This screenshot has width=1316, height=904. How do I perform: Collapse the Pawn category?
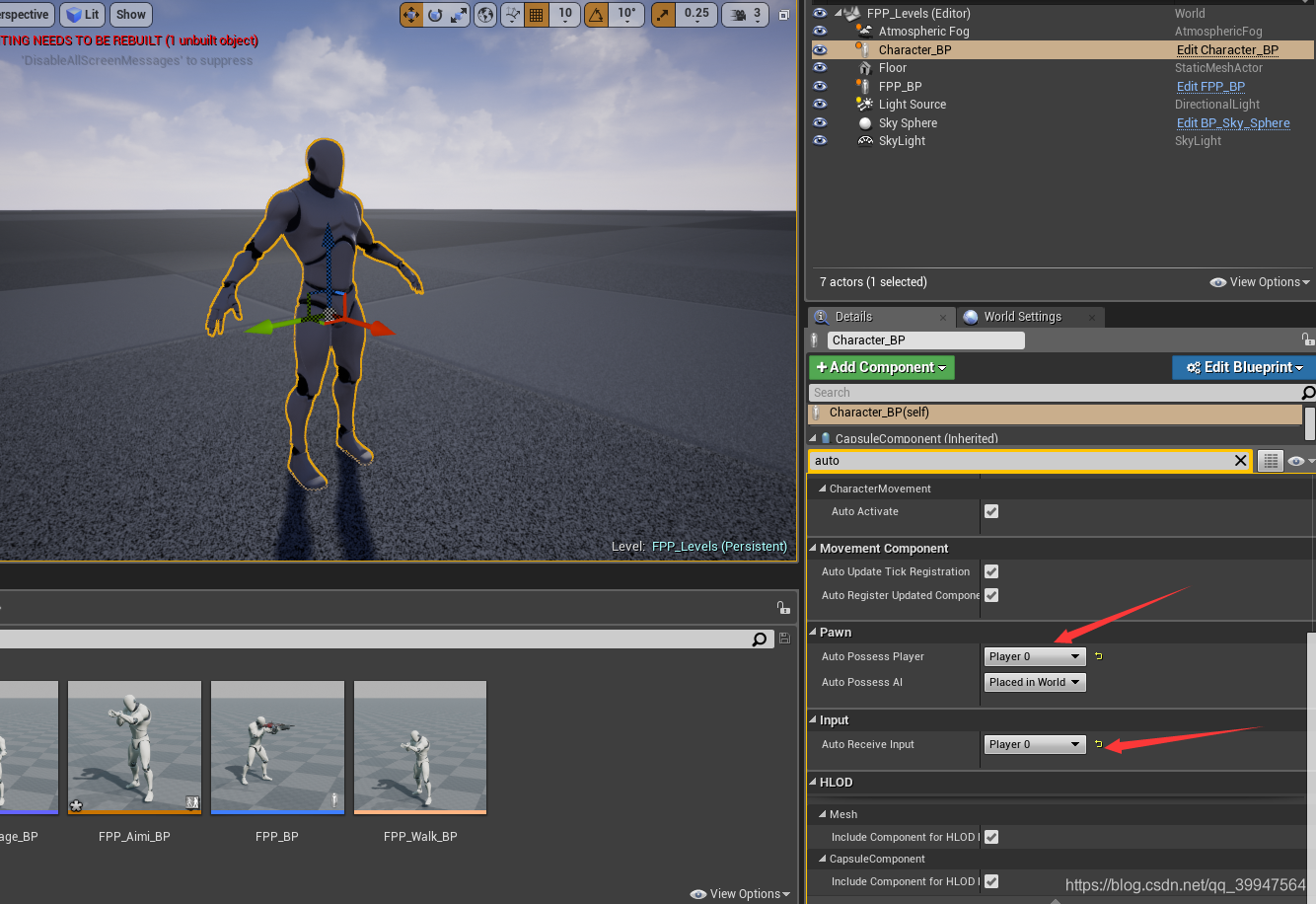click(x=814, y=633)
